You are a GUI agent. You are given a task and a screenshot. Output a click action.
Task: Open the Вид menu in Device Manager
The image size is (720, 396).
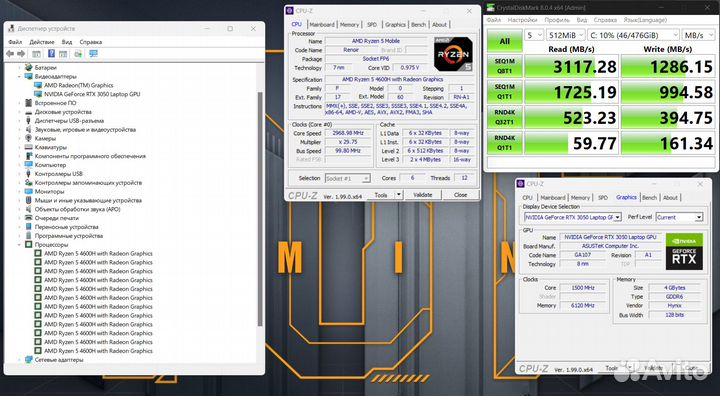67,42
